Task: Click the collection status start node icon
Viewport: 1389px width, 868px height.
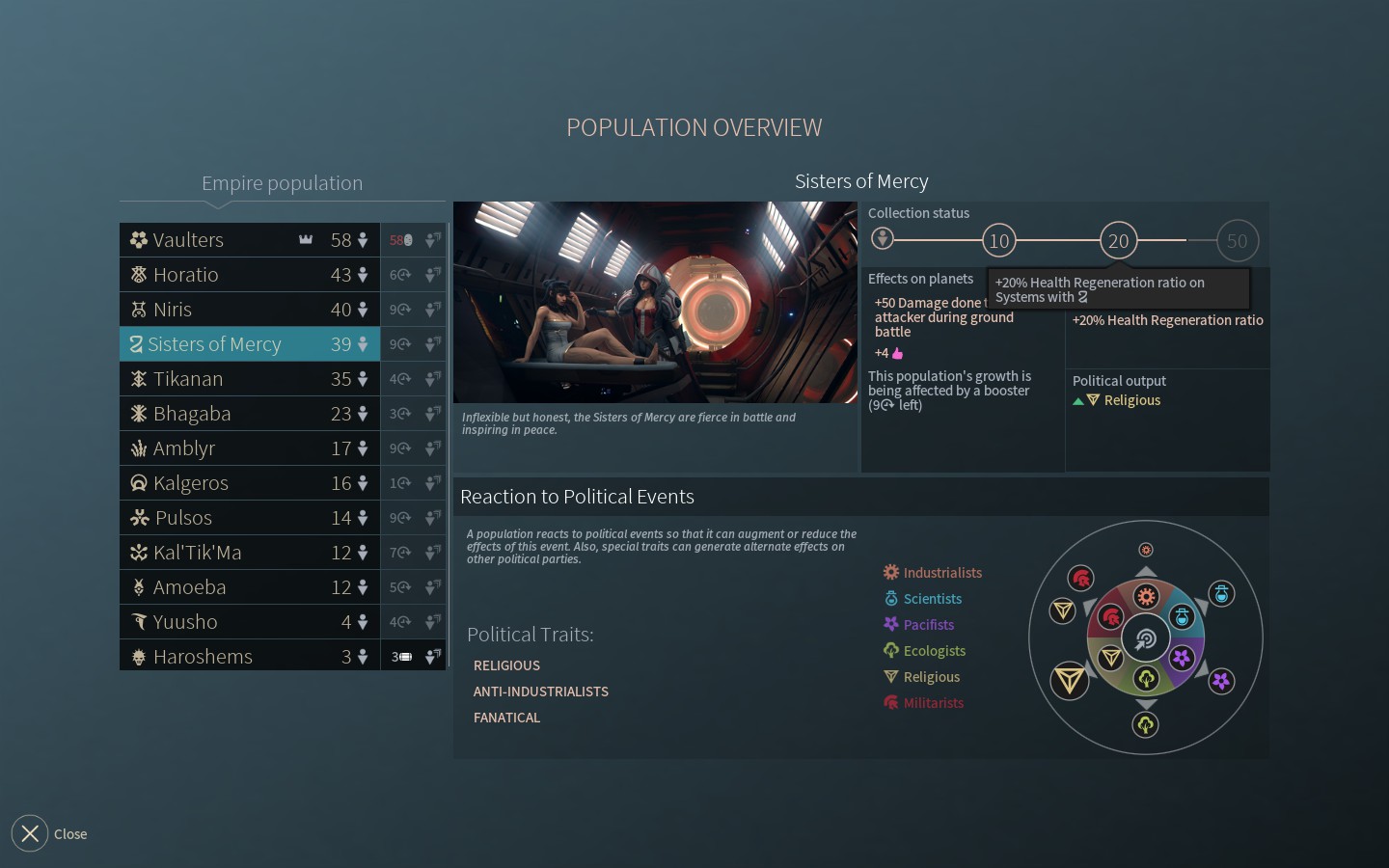Action: point(882,238)
